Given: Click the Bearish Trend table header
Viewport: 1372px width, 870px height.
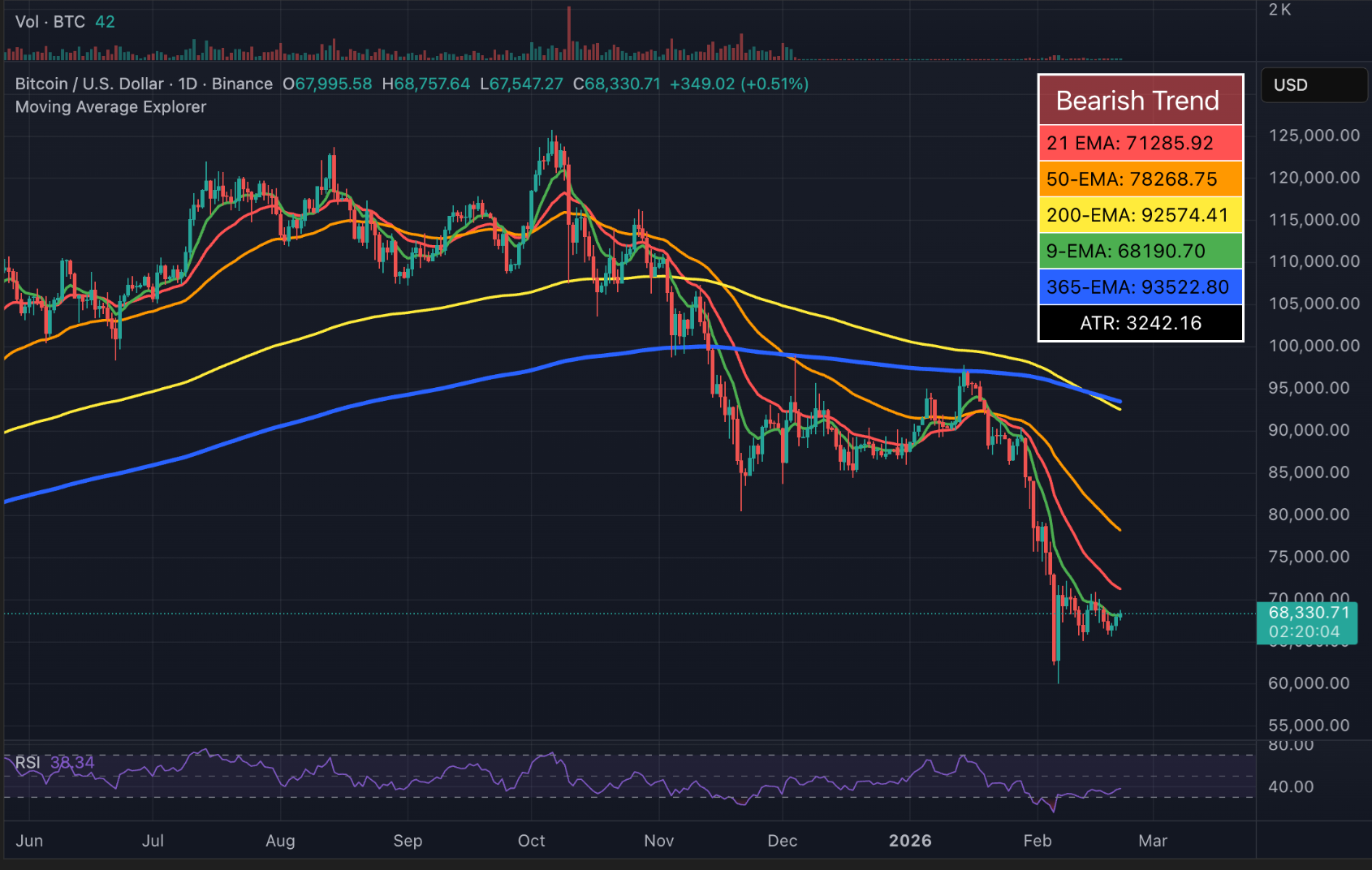Looking at the screenshot, I should 1140,101.
